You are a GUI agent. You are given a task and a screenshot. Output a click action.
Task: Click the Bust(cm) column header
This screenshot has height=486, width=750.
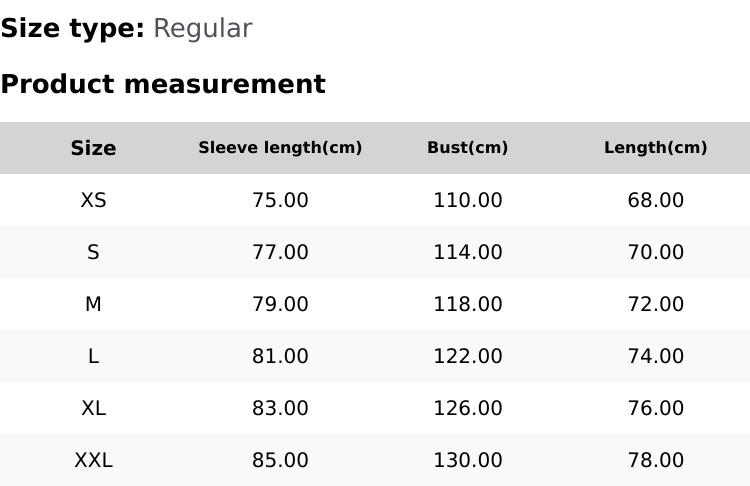467,148
